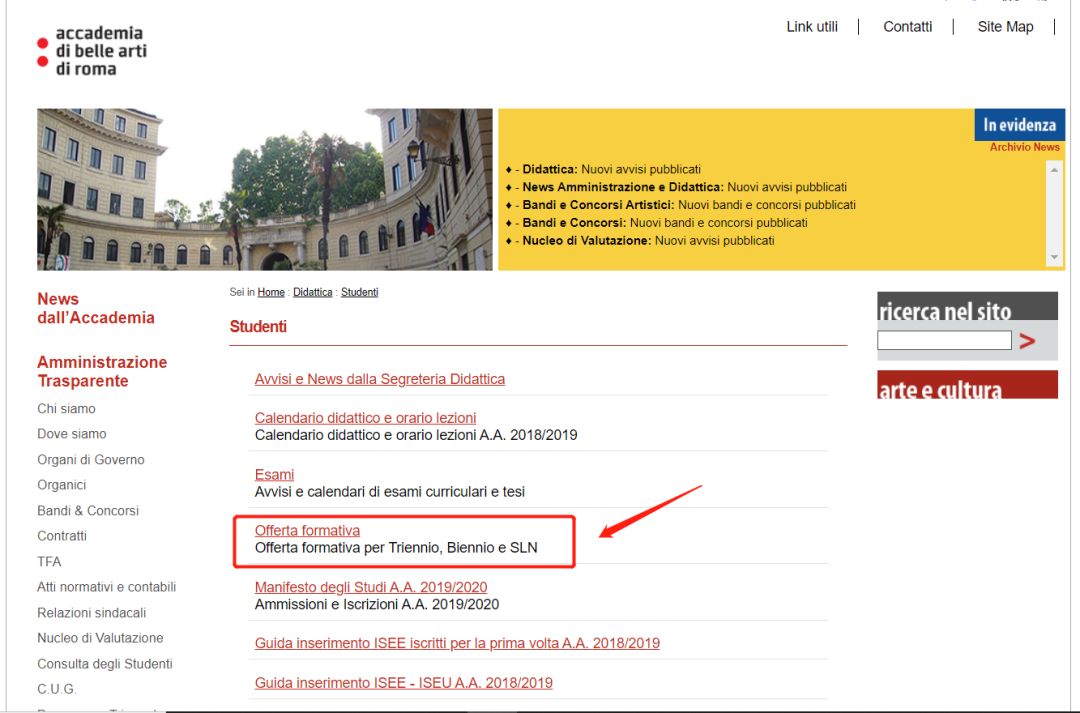Click the Accademia di Belle Arti logo
1080x713 pixels.
point(92,52)
